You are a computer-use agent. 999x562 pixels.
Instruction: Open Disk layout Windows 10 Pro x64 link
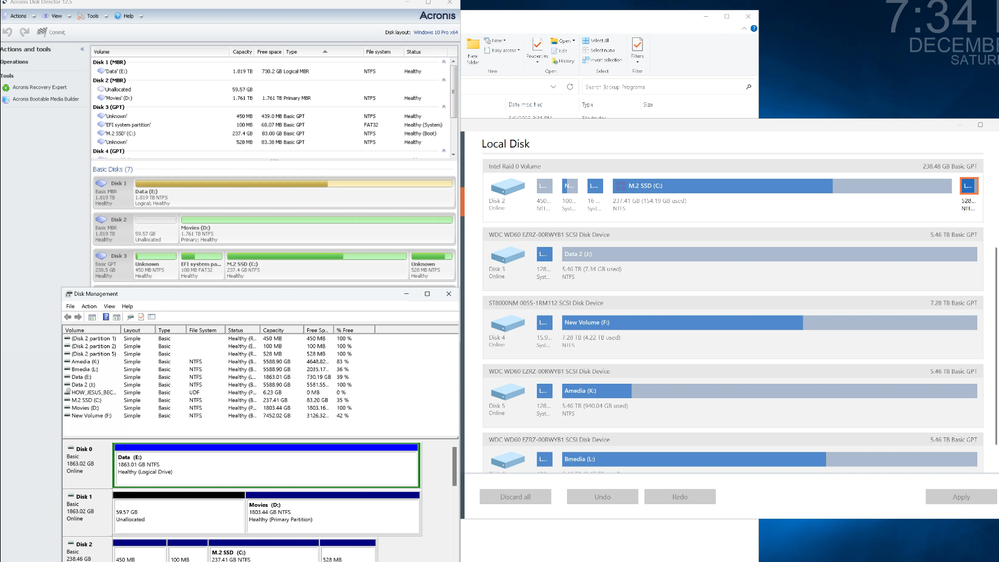[x=436, y=32]
